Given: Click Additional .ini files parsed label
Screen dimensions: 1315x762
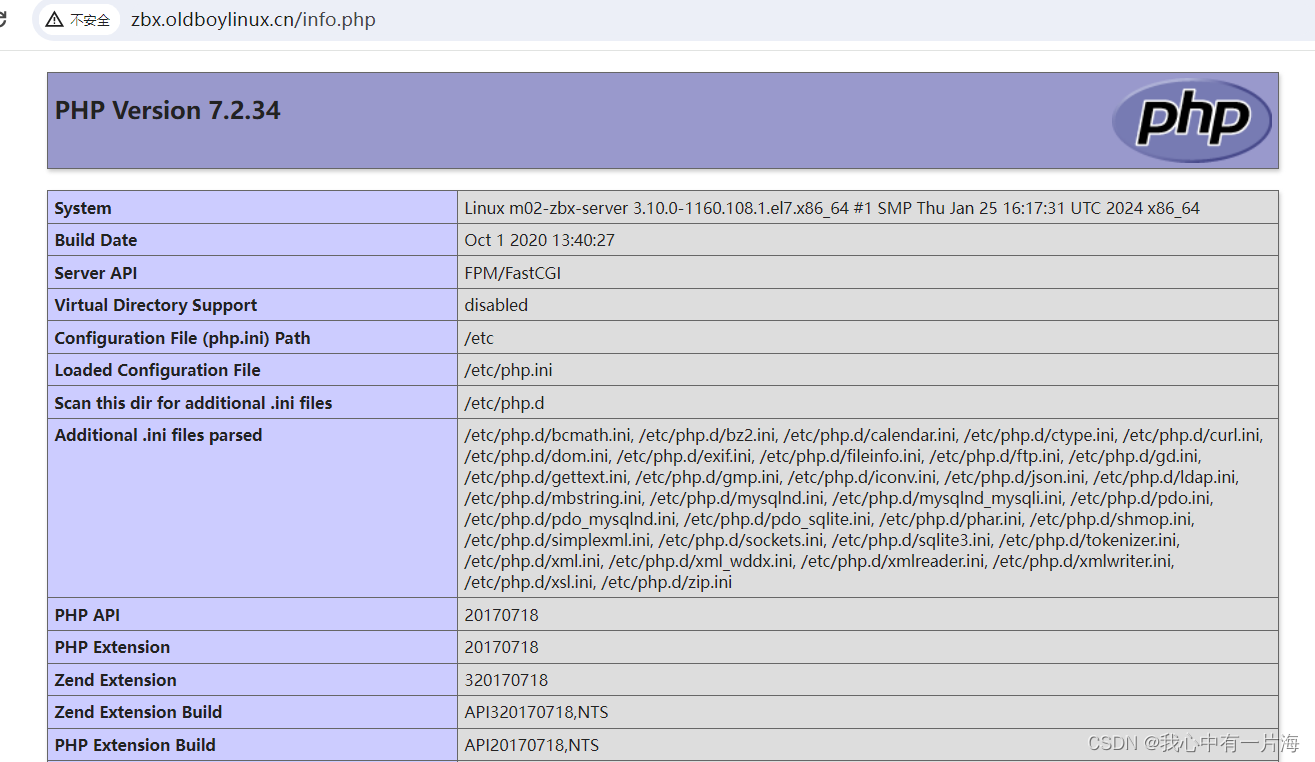Looking at the screenshot, I should tap(158, 435).
